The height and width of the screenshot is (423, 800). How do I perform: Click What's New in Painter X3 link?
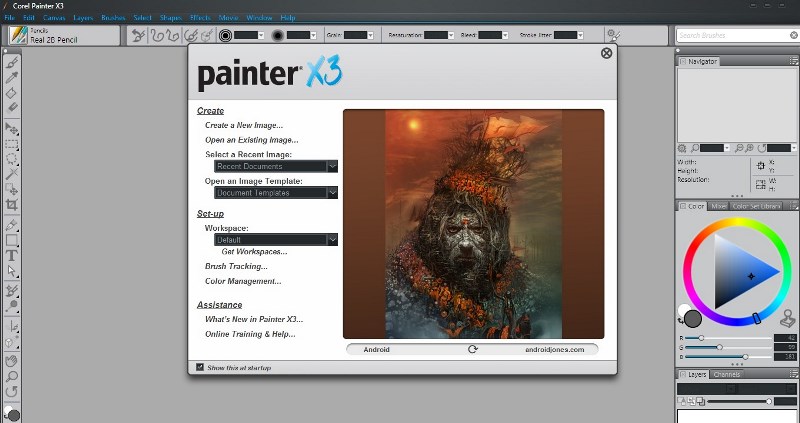coord(254,319)
